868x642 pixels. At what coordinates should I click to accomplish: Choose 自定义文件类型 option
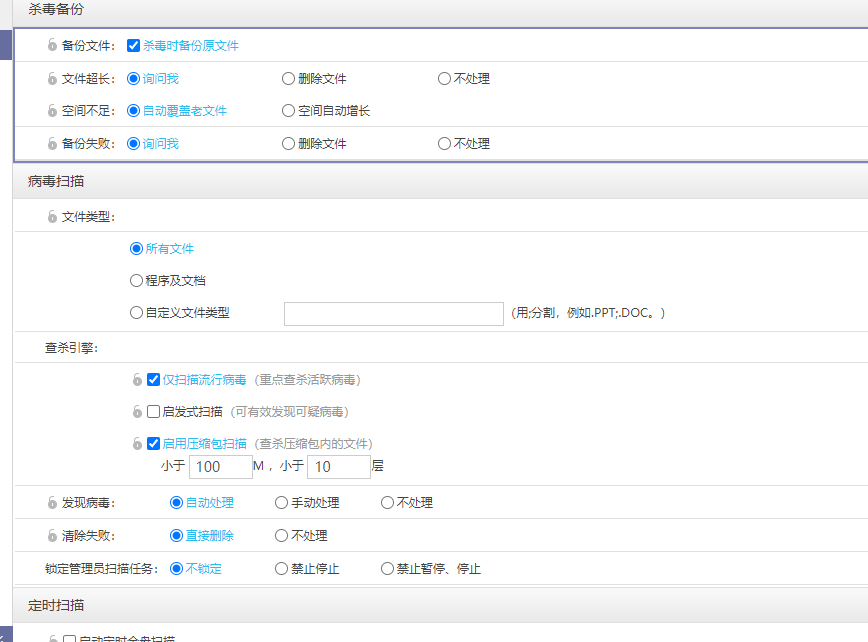pyautogui.click(x=136, y=313)
